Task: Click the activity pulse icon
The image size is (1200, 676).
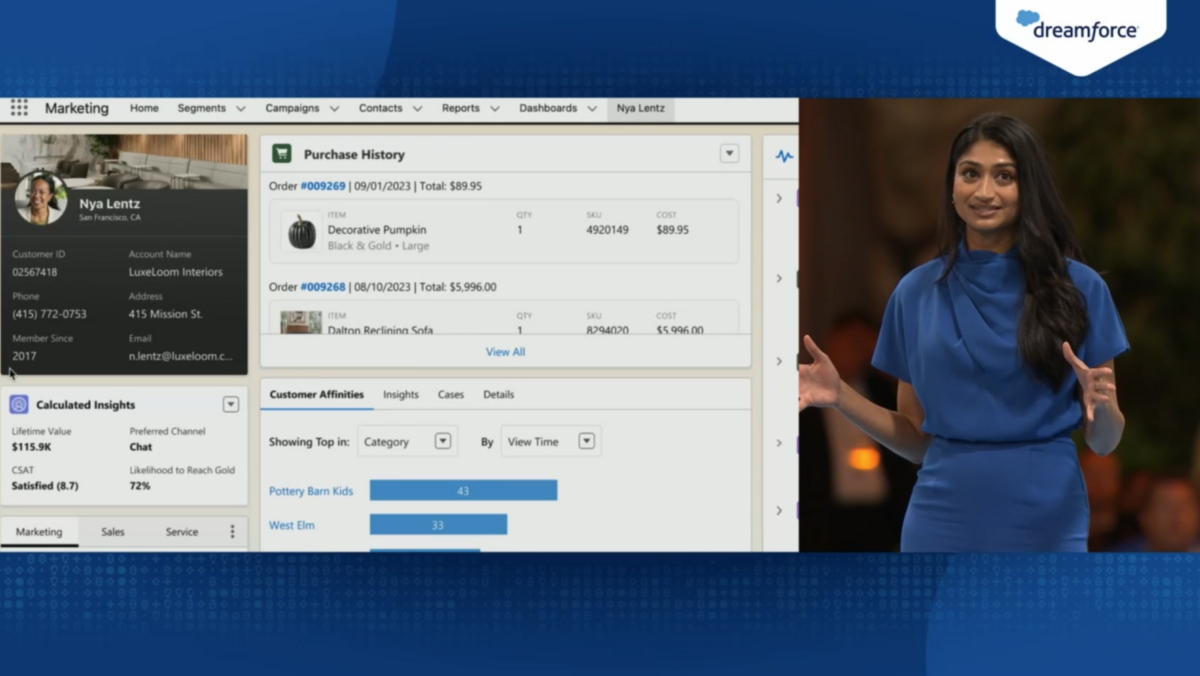Action: [784, 156]
